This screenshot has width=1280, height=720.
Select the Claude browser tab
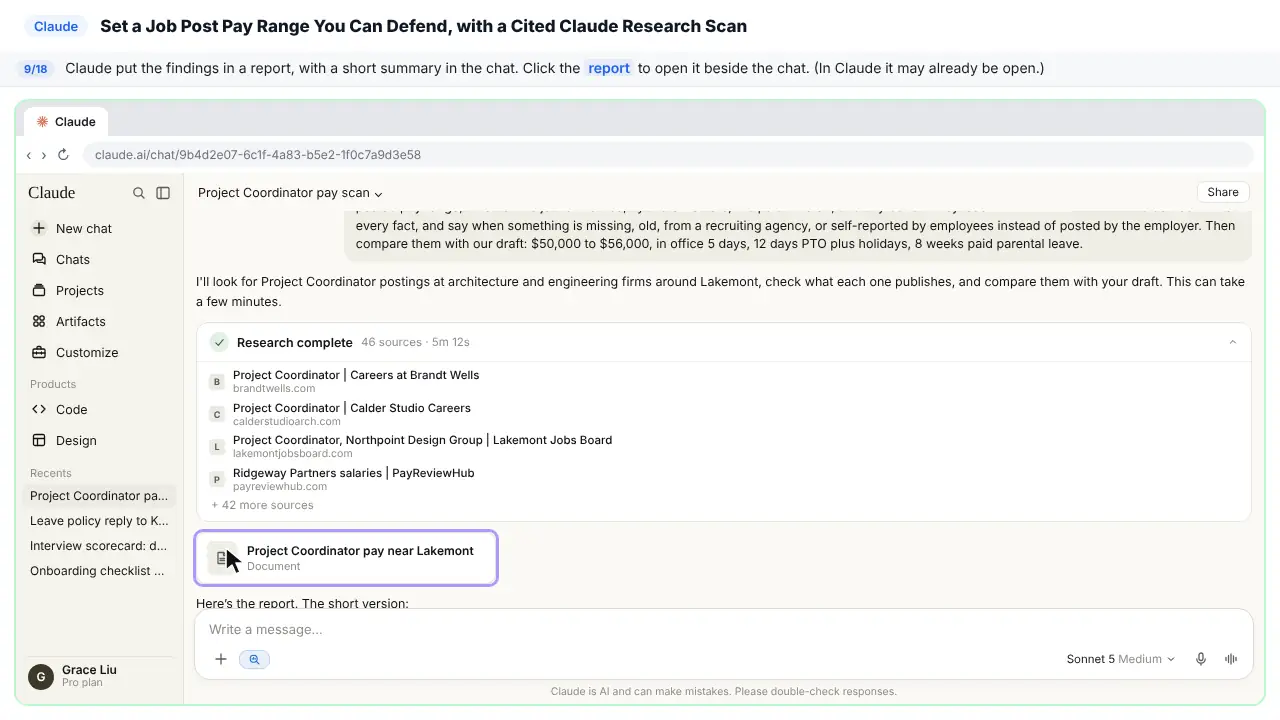[66, 122]
